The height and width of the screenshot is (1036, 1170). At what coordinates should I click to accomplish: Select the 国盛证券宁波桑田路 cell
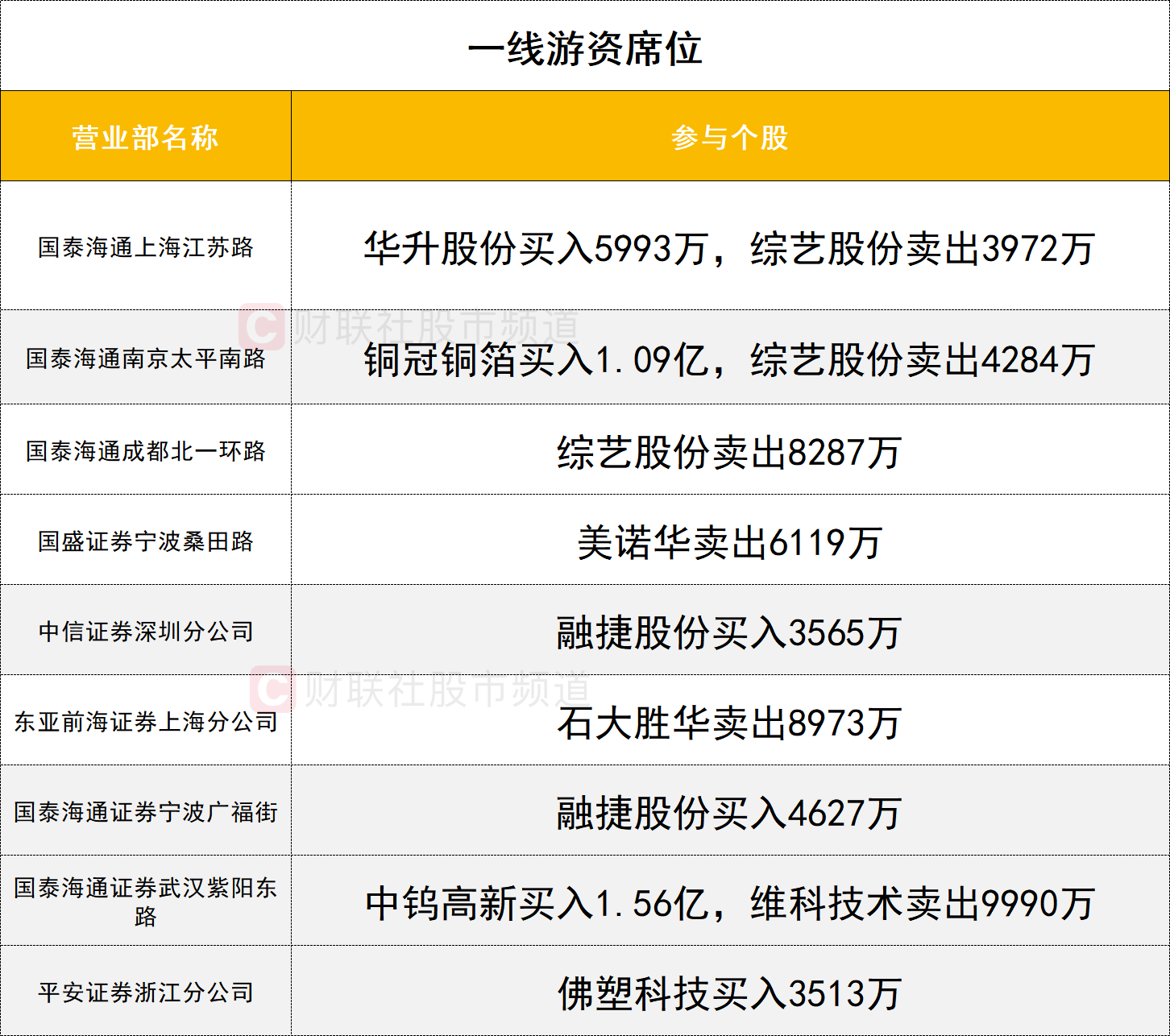(145, 541)
